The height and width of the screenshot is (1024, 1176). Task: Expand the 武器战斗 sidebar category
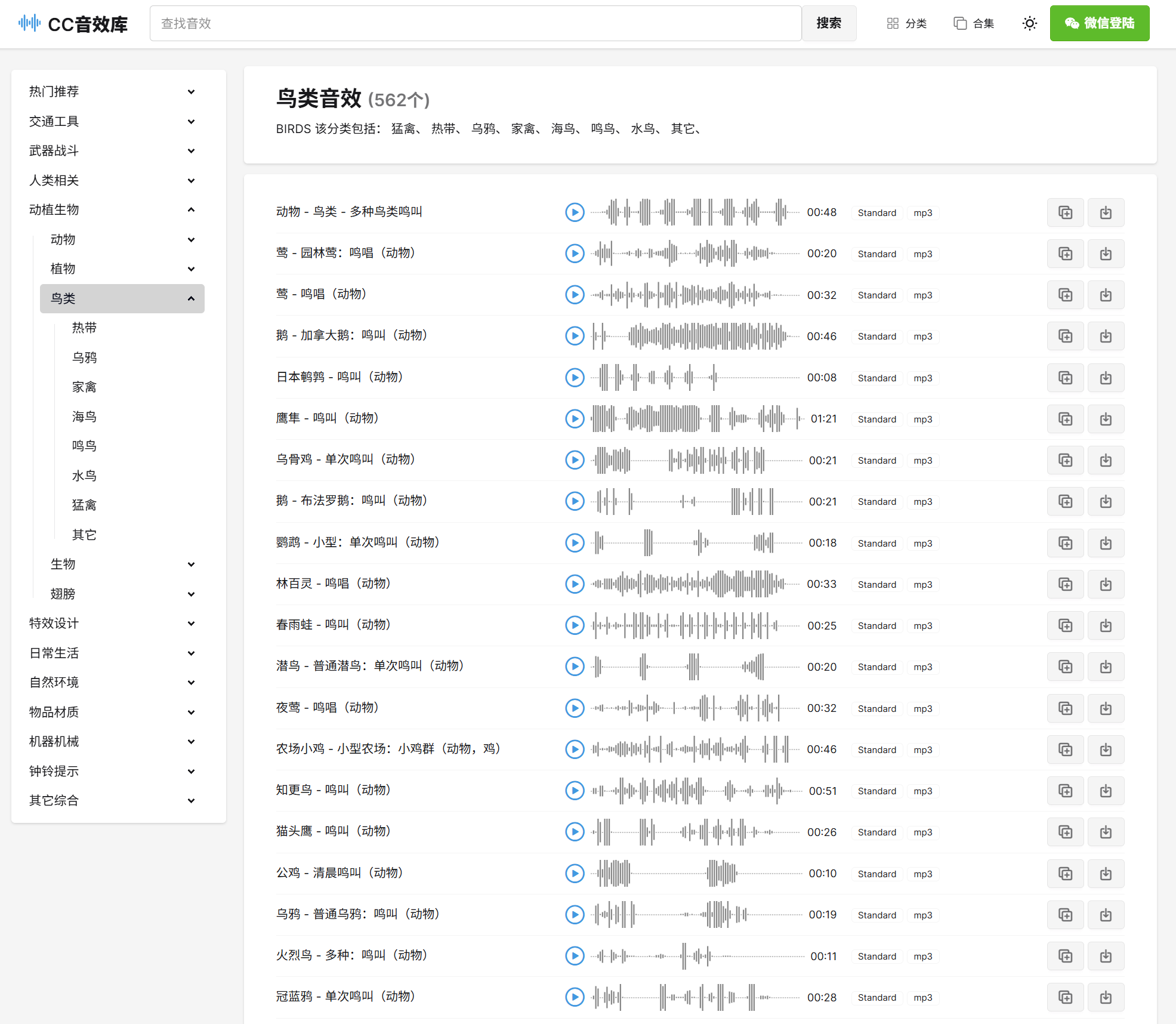coord(191,150)
